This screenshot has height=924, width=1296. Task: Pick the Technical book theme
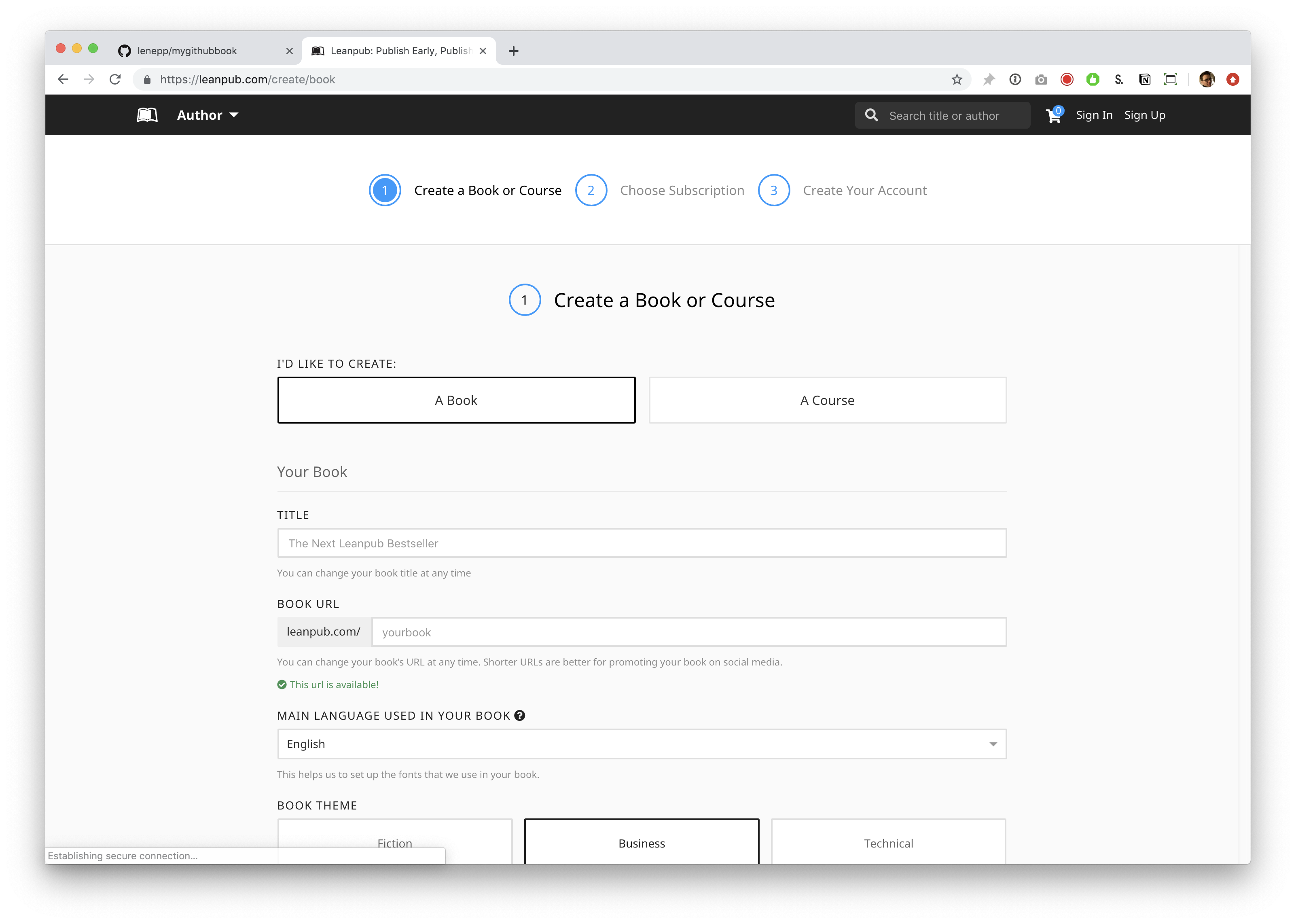(888, 843)
